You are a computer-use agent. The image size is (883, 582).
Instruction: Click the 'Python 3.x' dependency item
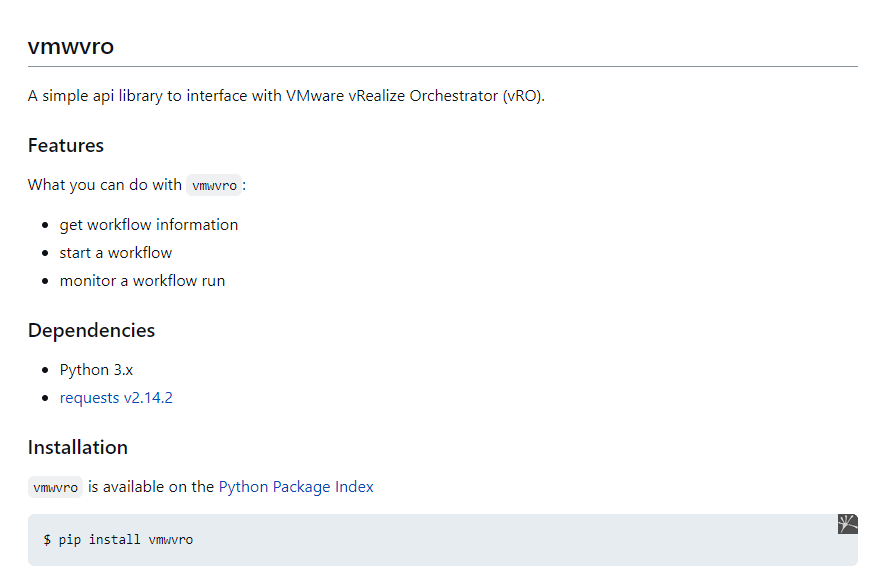coord(96,370)
